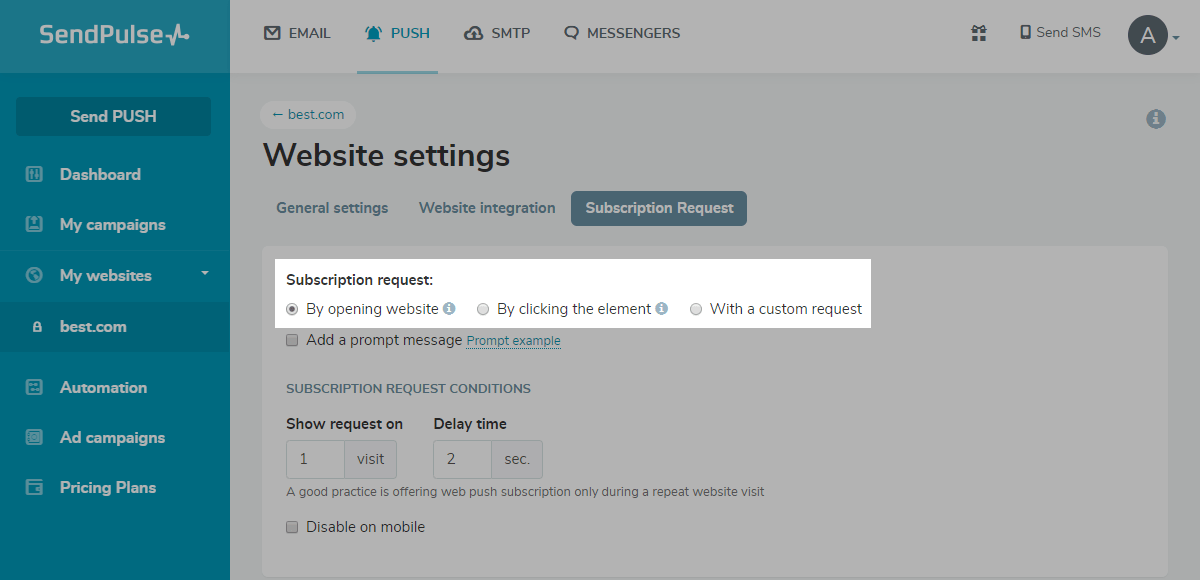Select Subscription Request tab
The width and height of the screenshot is (1200, 580).
point(659,208)
